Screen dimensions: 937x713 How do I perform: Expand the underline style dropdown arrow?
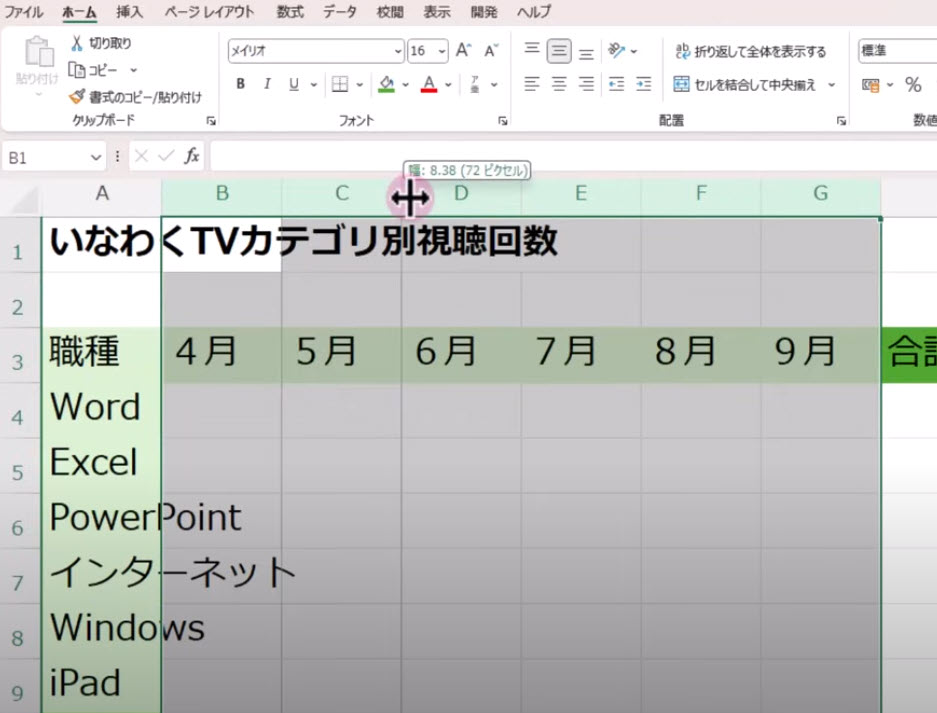click(314, 85)
